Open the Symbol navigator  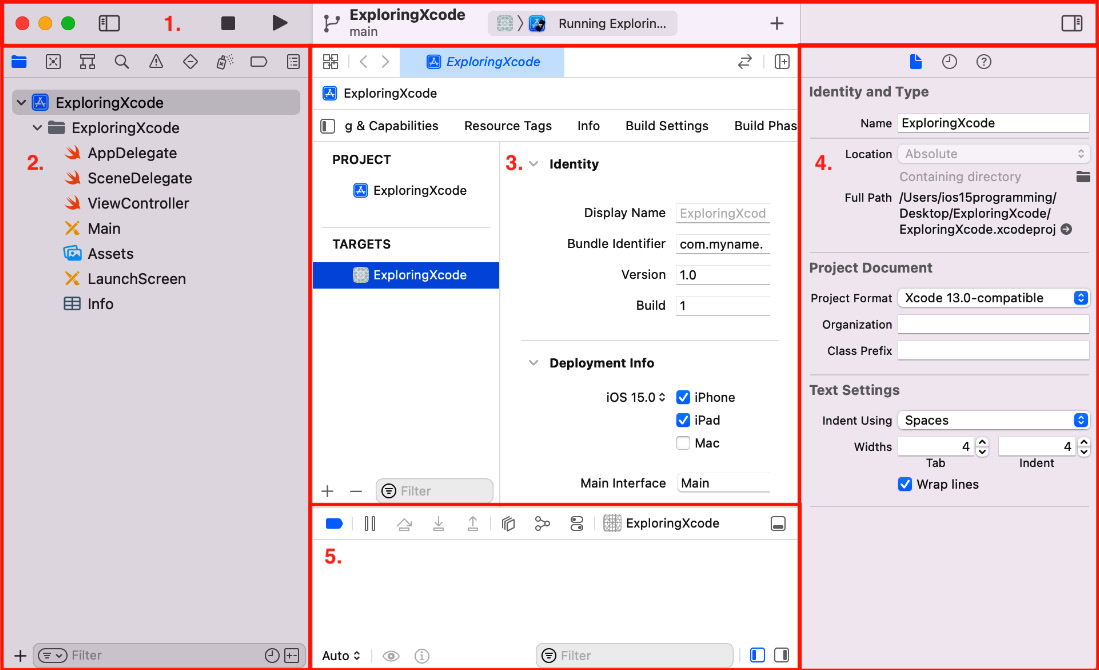88,62
